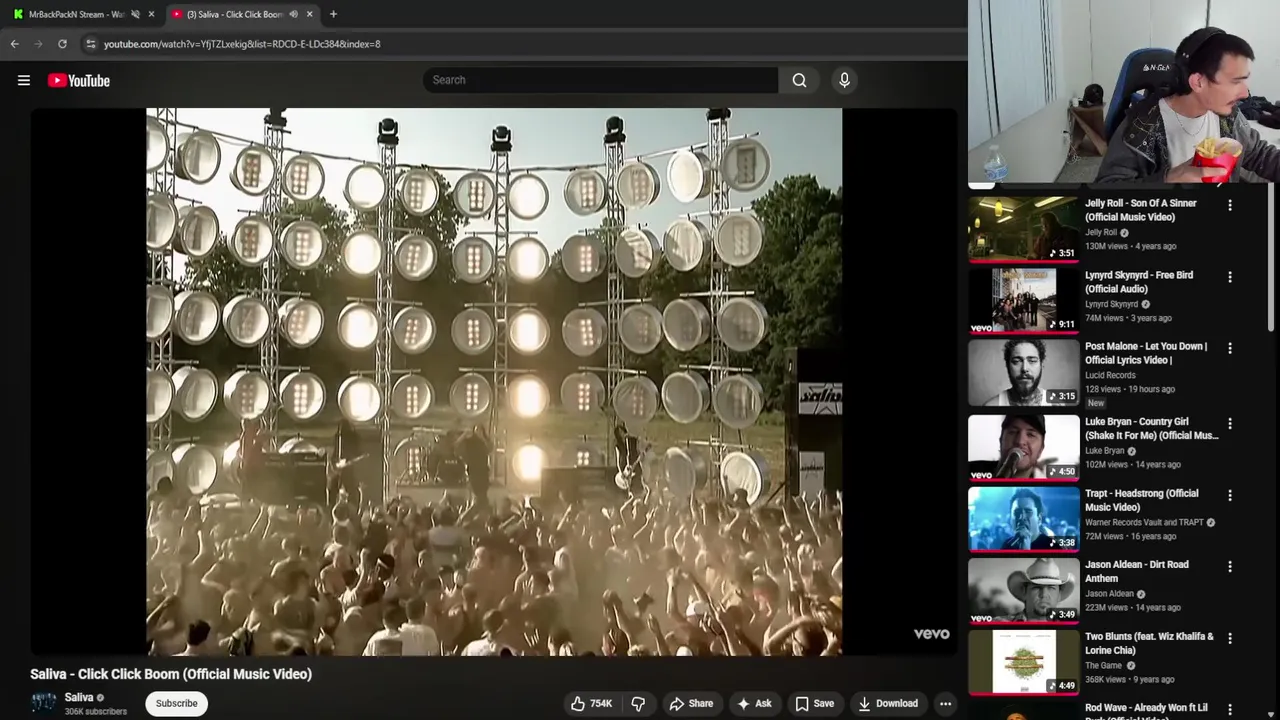The height and width of the screenshot is (720, 1280).
Task: Click Rod Wave - Already Won title
Action: pyautogui.click(x=1146, y=711)
